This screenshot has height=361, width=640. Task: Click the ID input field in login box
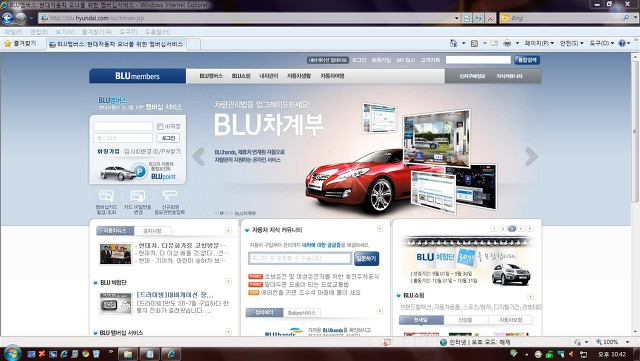(x=123, y=126)
